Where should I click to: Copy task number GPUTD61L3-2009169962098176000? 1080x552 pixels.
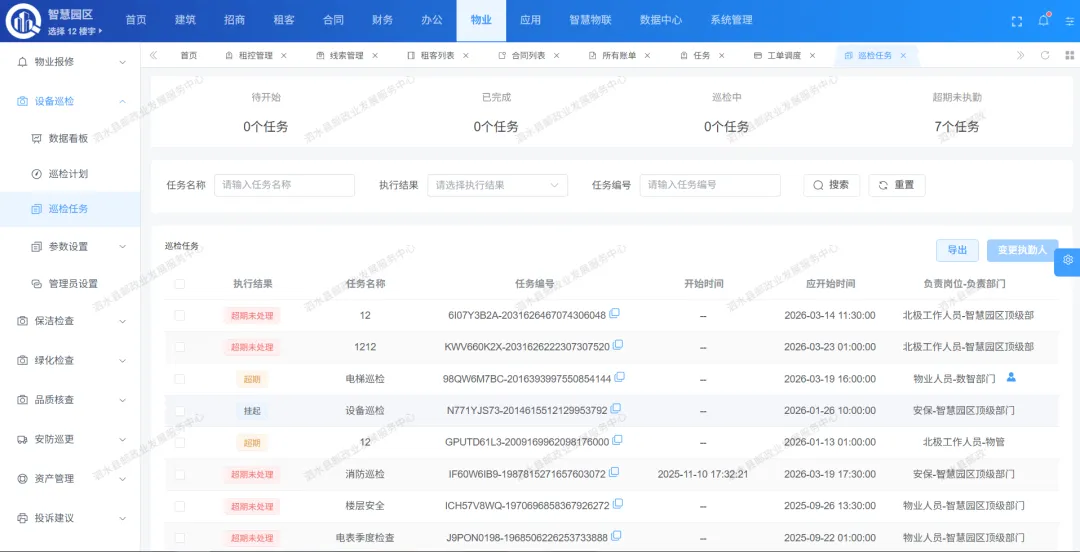click(x=617, y=440)
